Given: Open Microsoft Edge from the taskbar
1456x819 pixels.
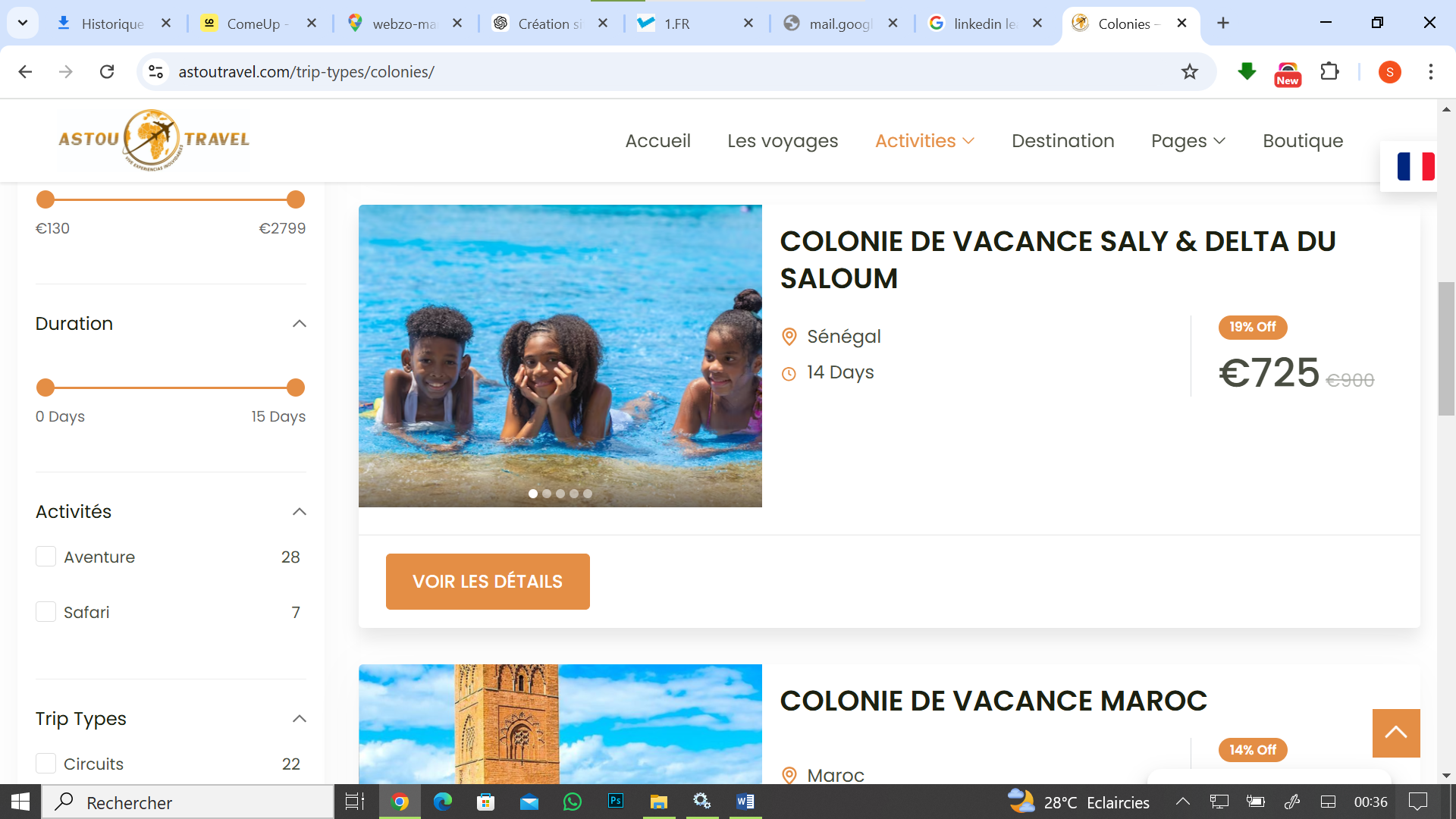Looking at the screenshot, I should (x=443, y=802).
